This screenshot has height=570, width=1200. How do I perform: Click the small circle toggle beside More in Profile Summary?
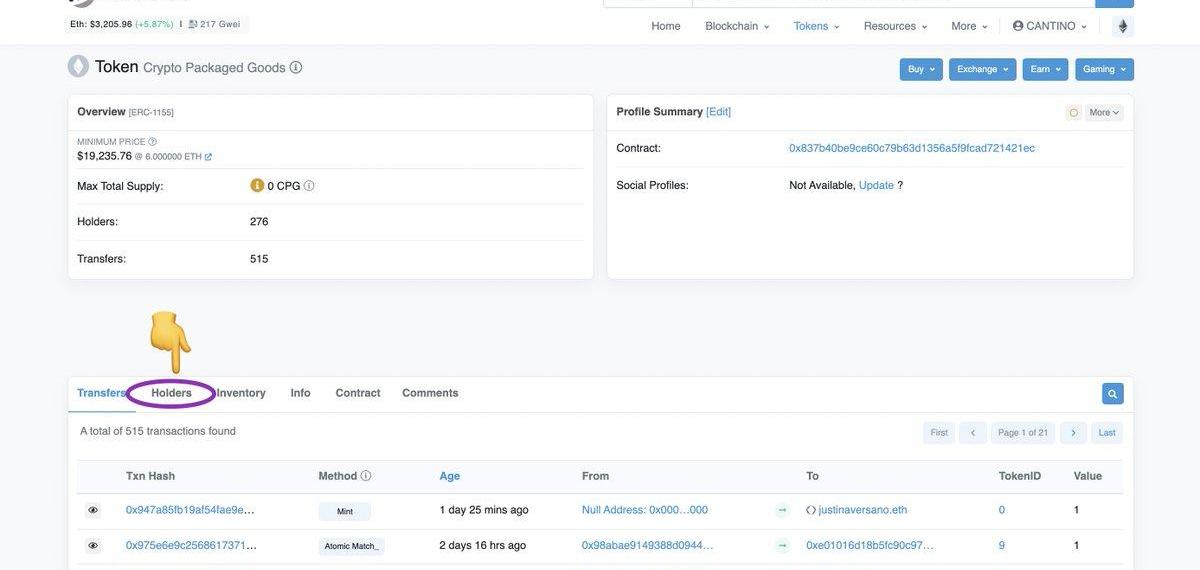point(1074,113)
